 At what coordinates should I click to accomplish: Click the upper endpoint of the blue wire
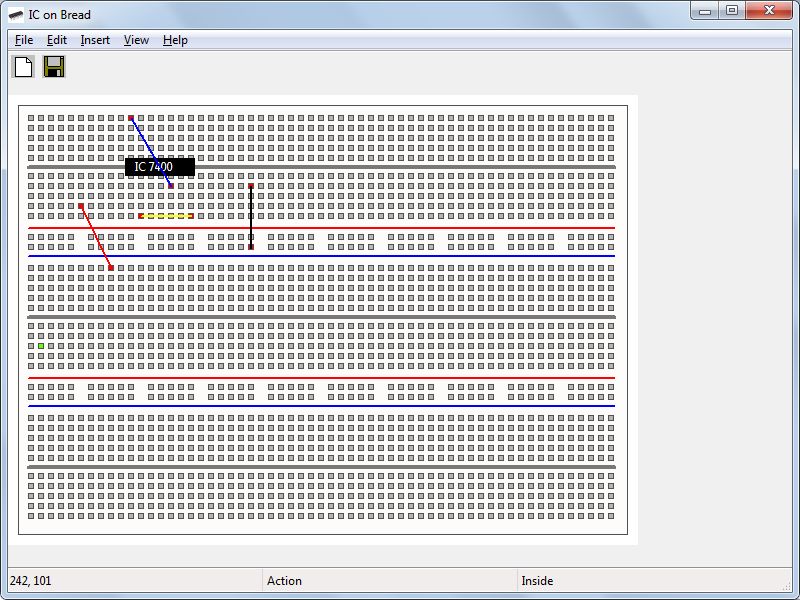[131, 118]
